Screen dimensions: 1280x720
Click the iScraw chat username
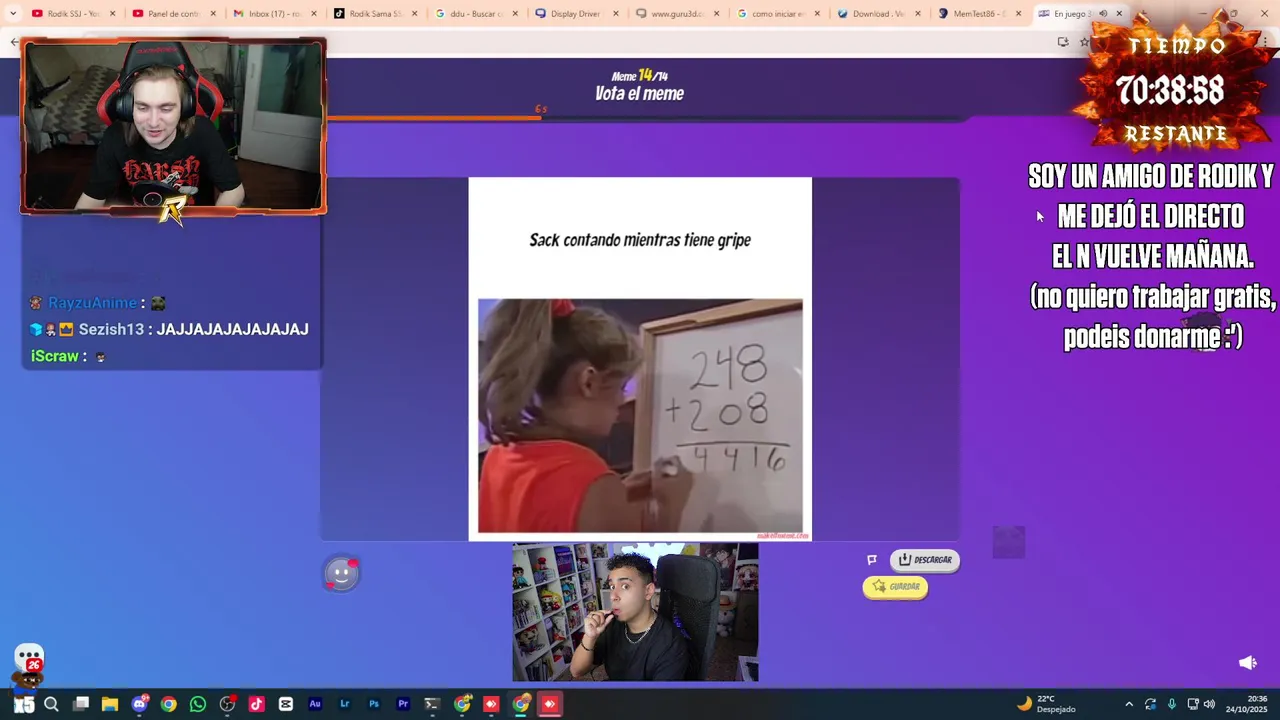[x=54, y=356]
